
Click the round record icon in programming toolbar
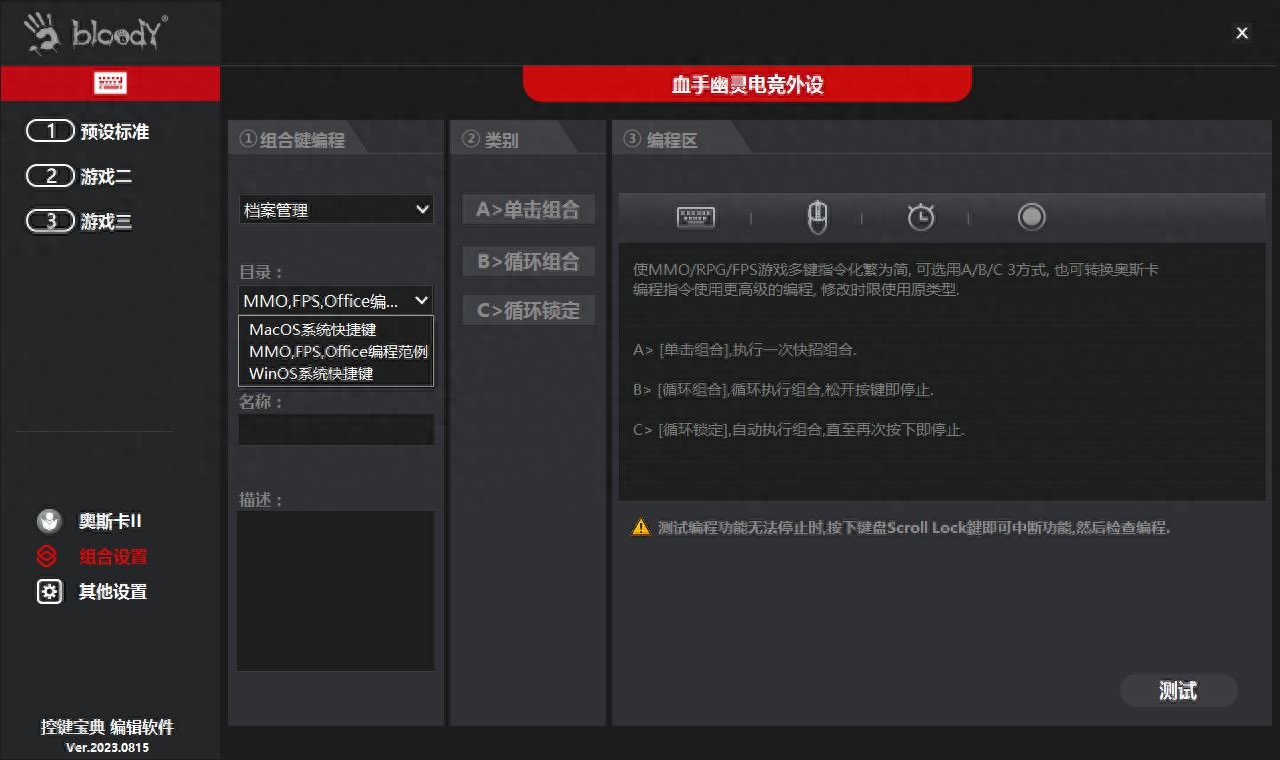point(1031,216)
